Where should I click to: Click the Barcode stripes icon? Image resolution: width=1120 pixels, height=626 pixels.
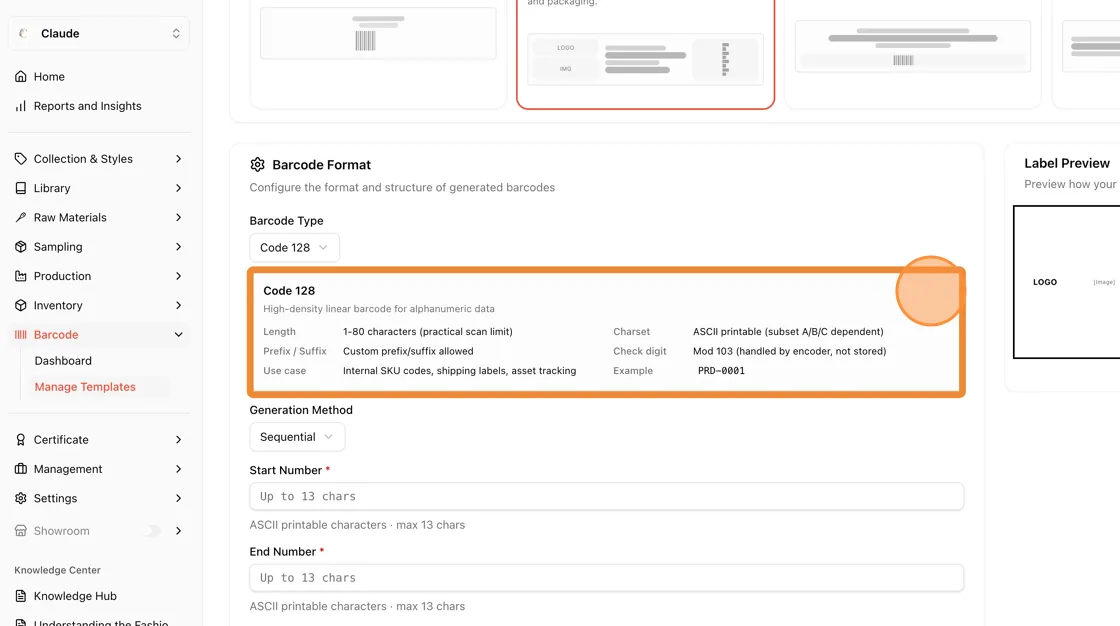point(21,334)
